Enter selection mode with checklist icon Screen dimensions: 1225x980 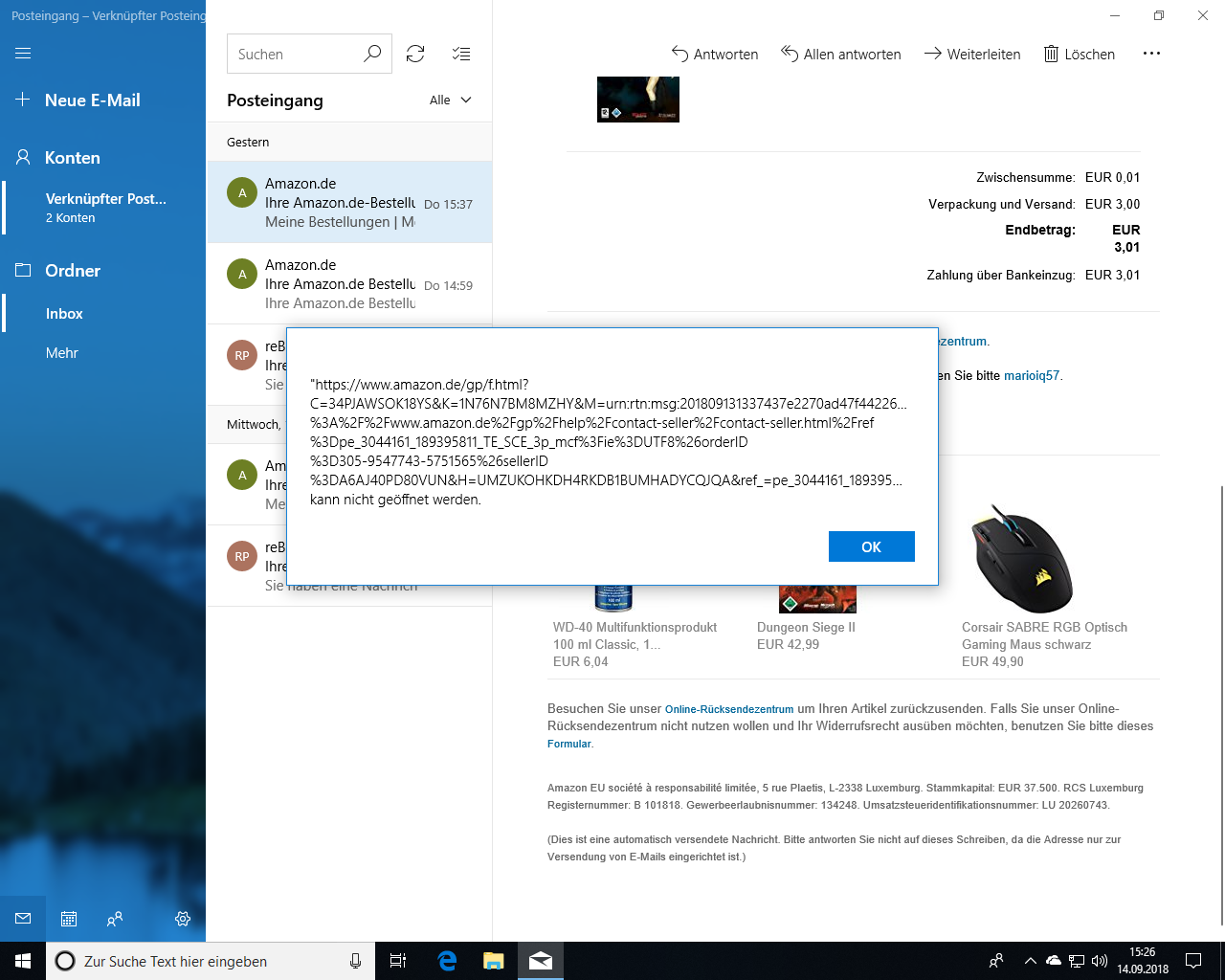(461, 54)
